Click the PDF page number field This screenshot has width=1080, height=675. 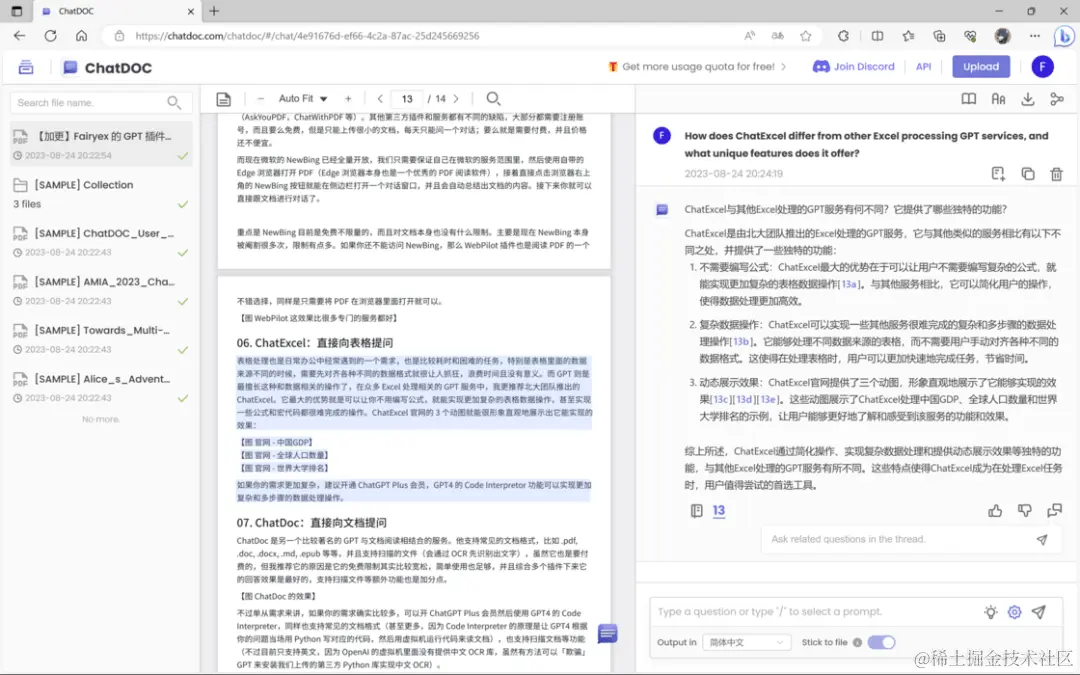tap(407, 98)
